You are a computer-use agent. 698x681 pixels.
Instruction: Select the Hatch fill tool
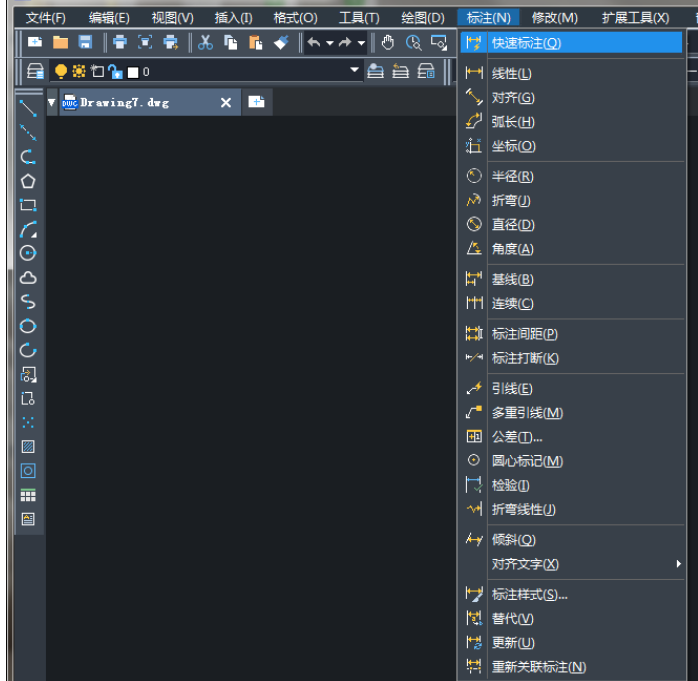(x=28, y=446)
